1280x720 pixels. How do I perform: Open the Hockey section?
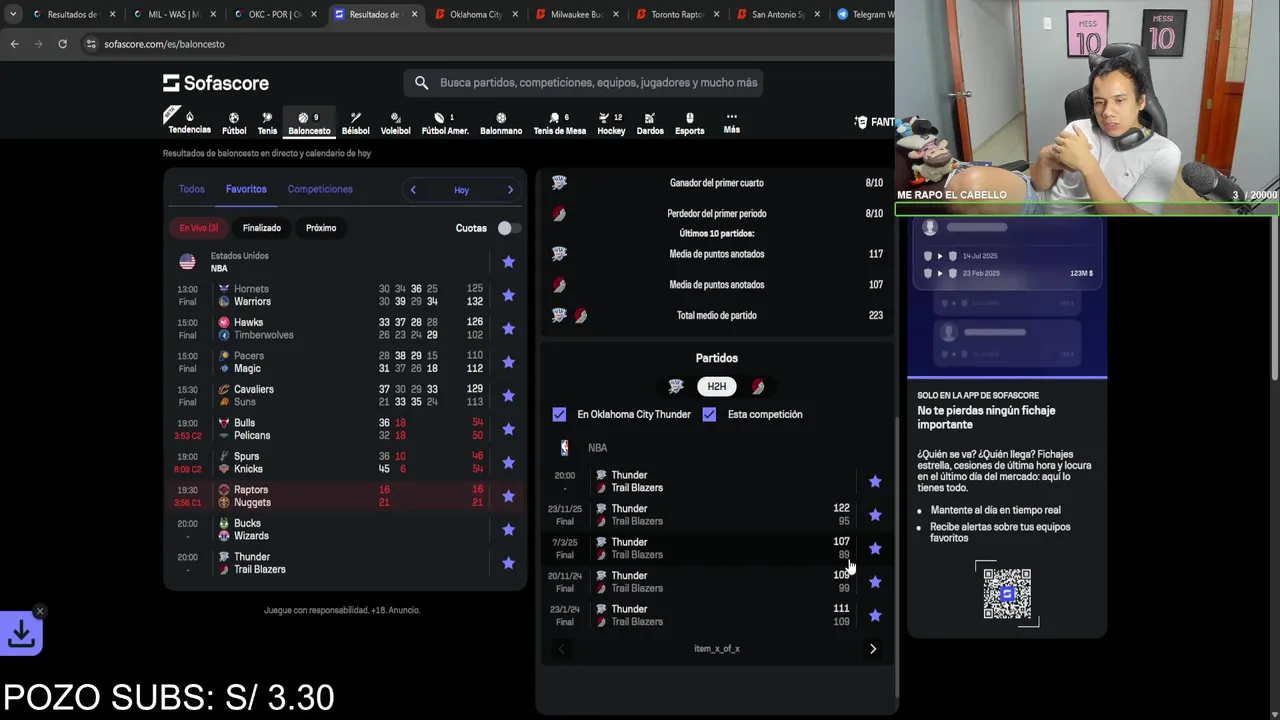coord(611,123)
